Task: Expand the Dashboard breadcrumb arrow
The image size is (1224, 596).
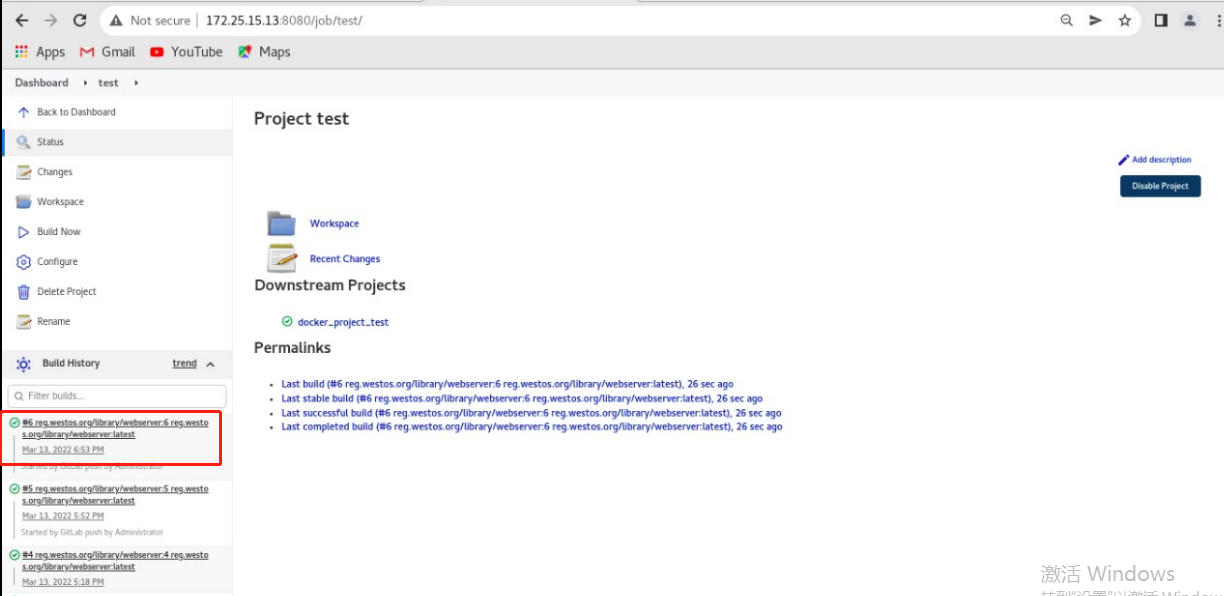Action: (86, 83)
